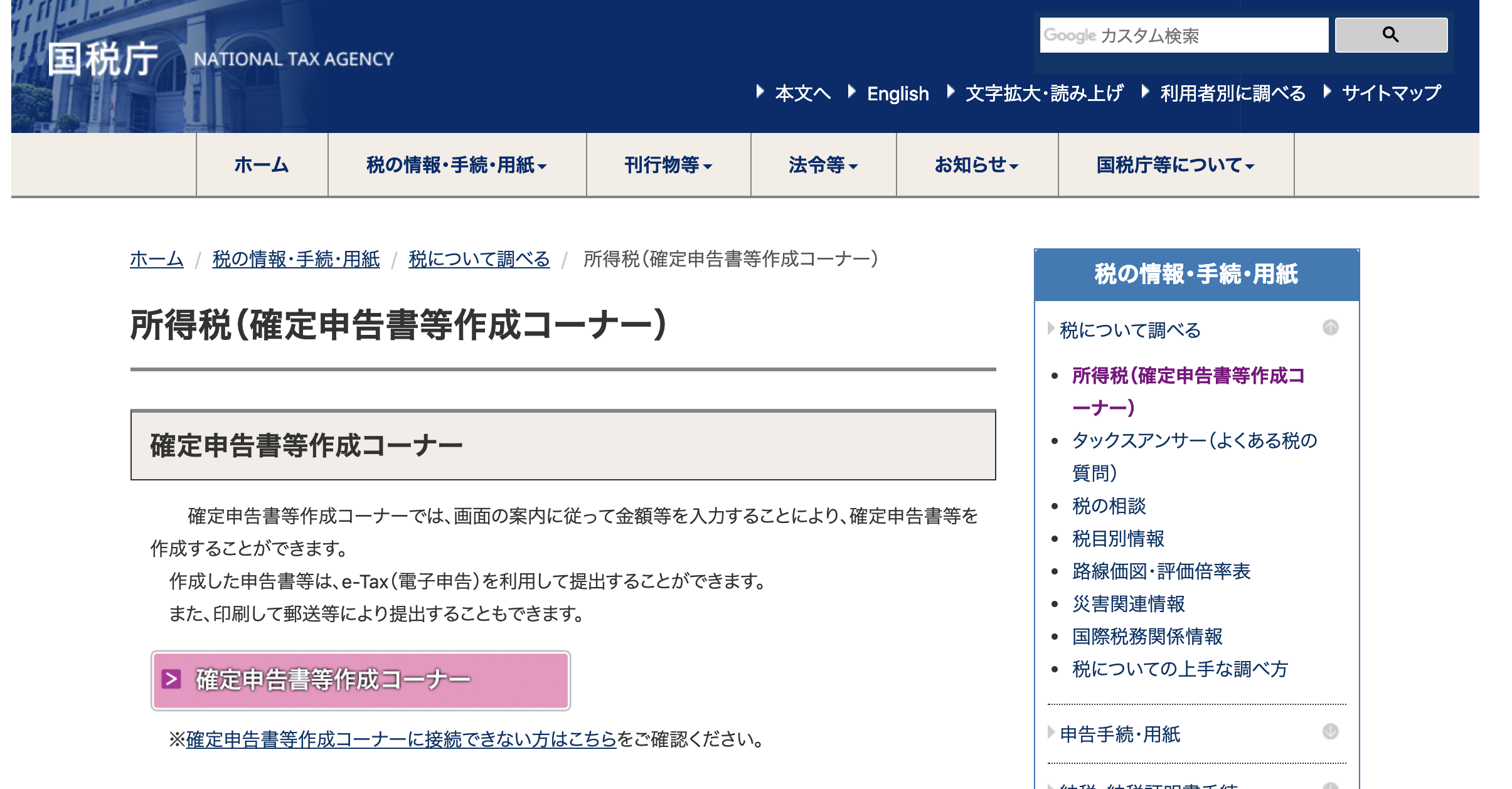Image resolution: width=1512 pixels, height=789 pixels.
Task: Expand the お知らせ dropdown menu
Action: point(977,165)
